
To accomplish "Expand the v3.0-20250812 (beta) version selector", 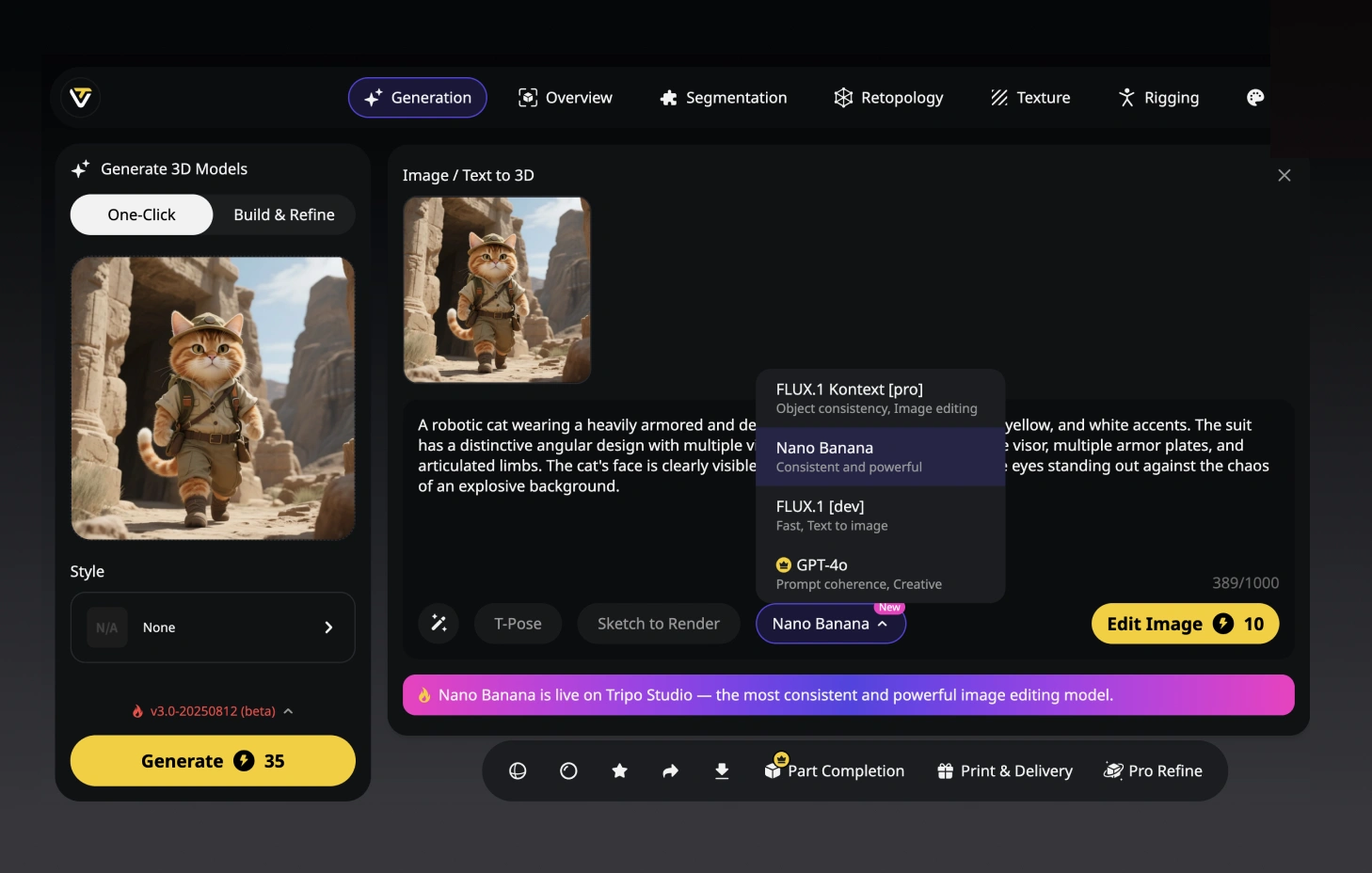I will [x=213, y=711].
